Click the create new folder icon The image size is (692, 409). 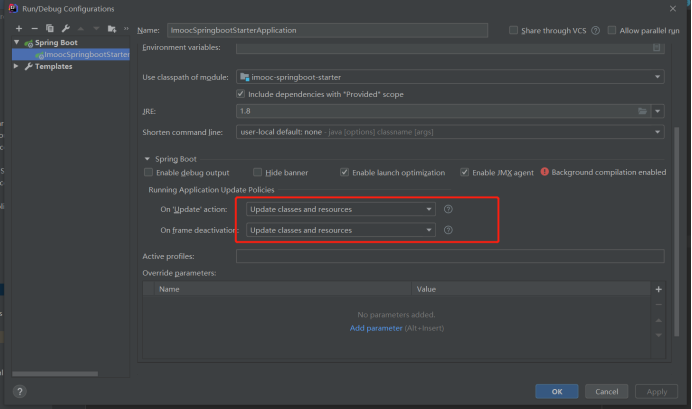[x=110, y=30]
